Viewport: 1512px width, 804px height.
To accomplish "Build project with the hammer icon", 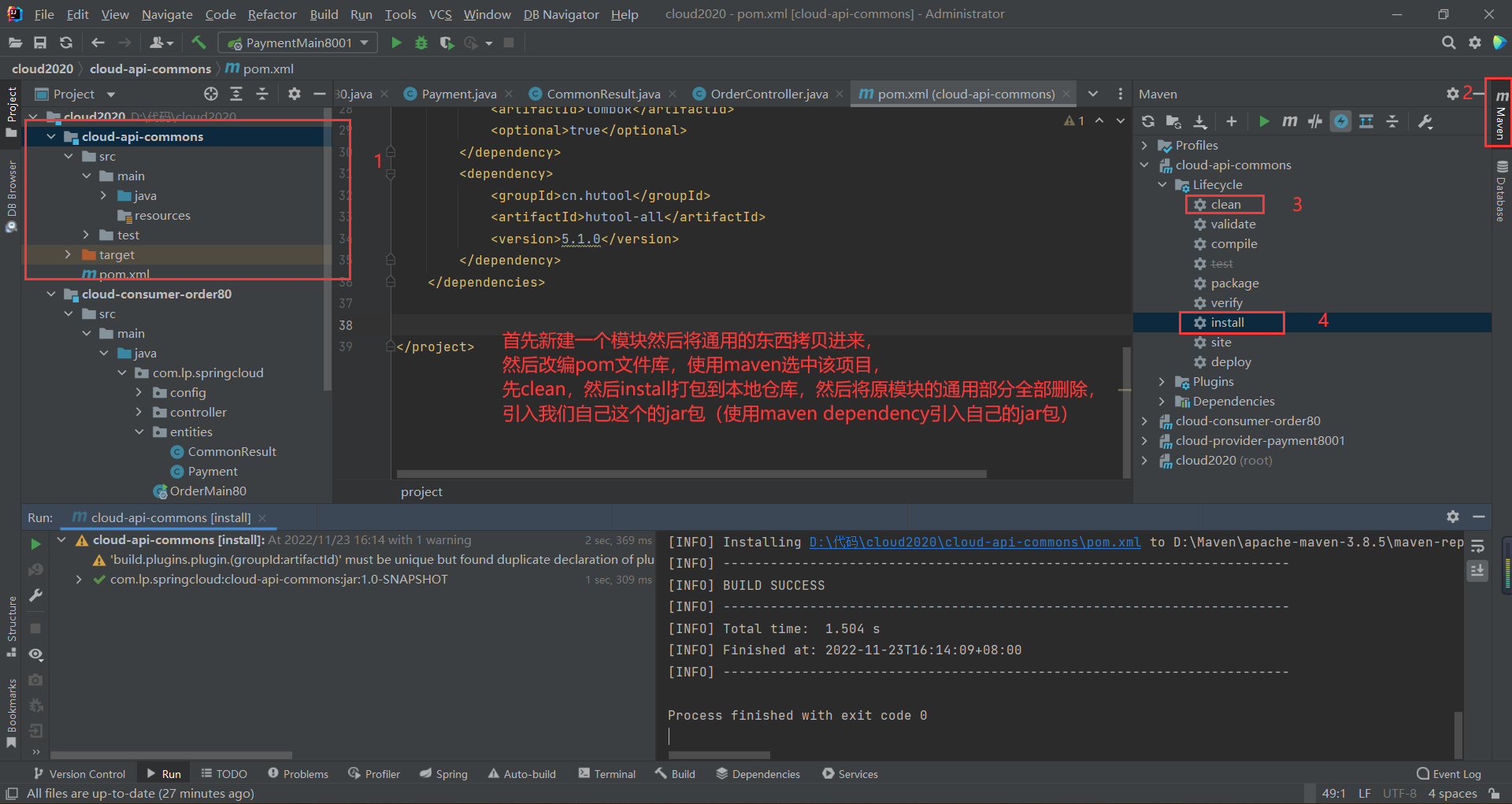I will (x=198, y=43).
